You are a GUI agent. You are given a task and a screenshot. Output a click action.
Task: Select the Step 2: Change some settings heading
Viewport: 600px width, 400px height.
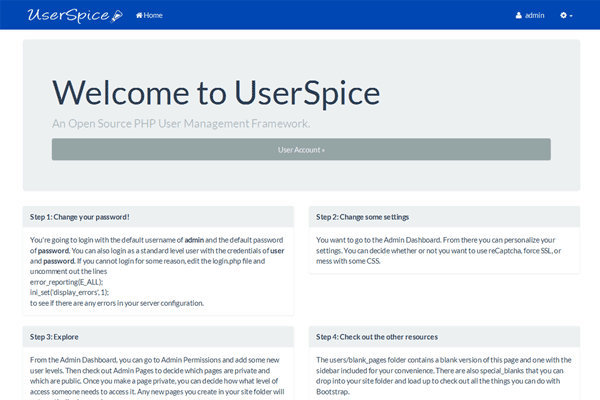pyautogui.click(x=362, y=216)
